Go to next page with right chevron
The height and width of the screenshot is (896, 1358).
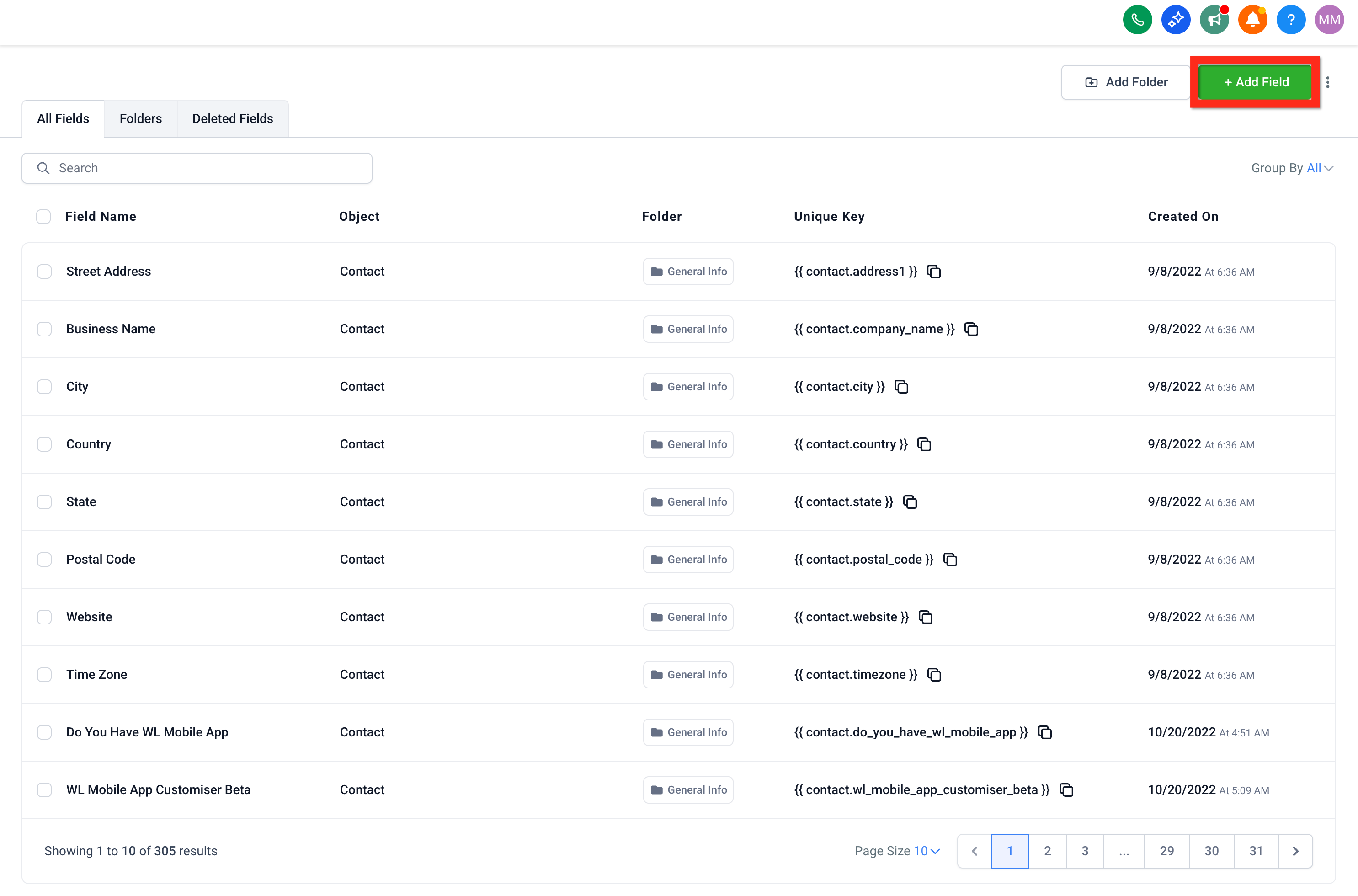1295,851
